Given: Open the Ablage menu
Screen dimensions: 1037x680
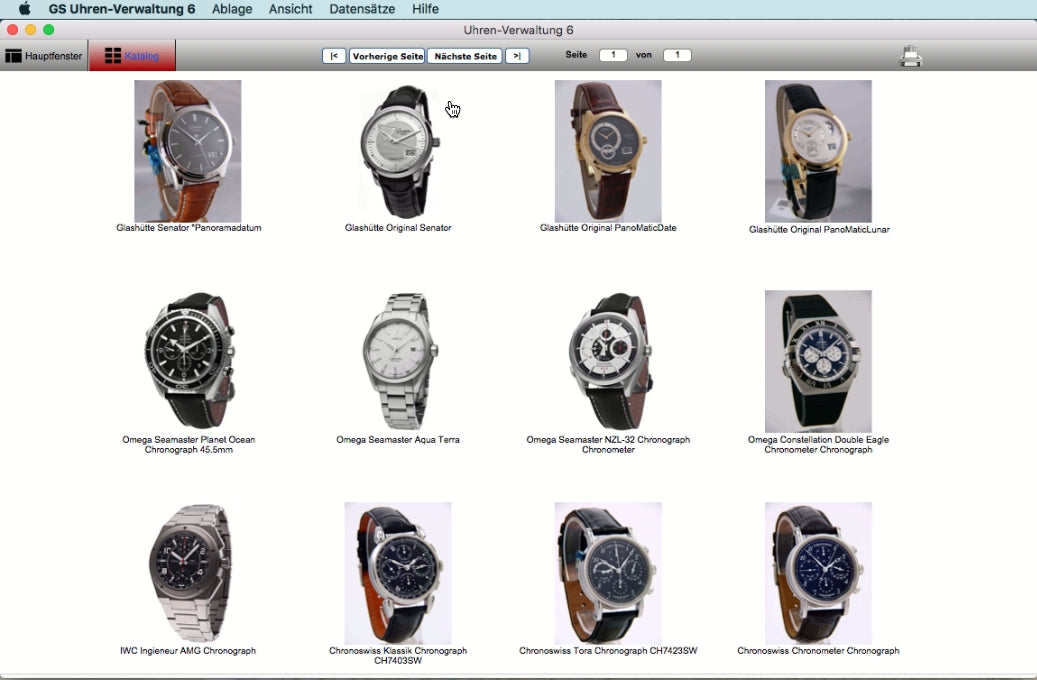Looking at the screenshot, I should (x=232, y=9).
